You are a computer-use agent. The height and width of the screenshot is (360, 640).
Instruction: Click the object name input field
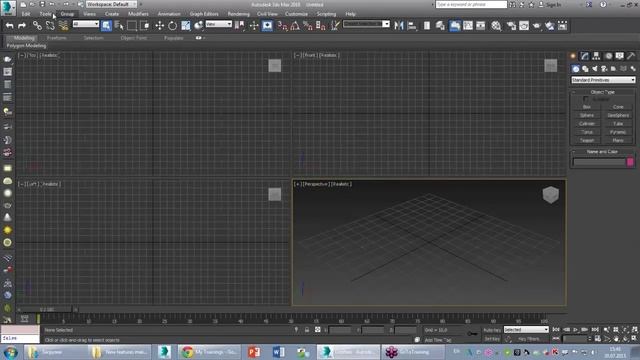599,162
